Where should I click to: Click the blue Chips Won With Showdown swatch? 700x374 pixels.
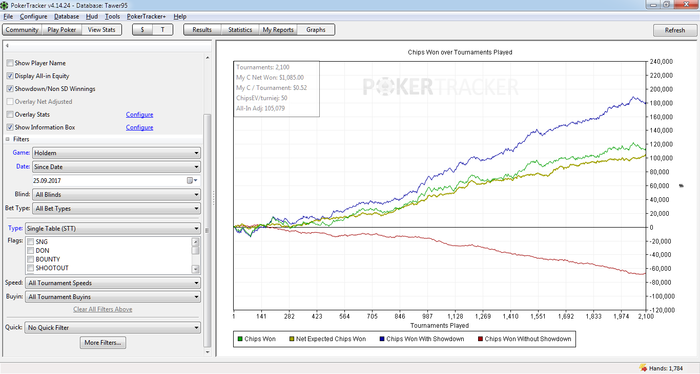pyautogui.click(x=382, y=339)
